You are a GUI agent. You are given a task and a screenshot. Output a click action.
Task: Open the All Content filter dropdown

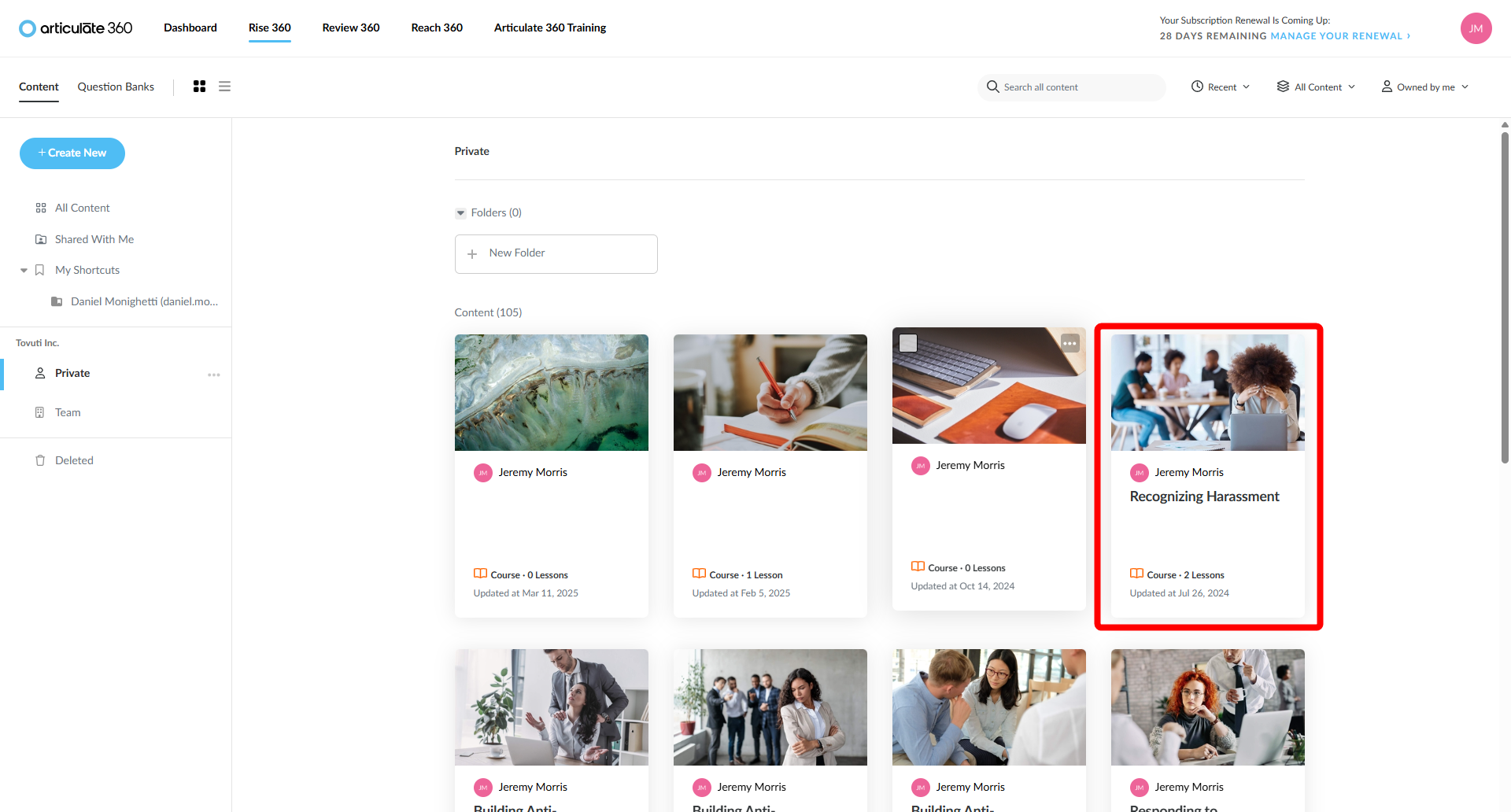point(1316,87)
